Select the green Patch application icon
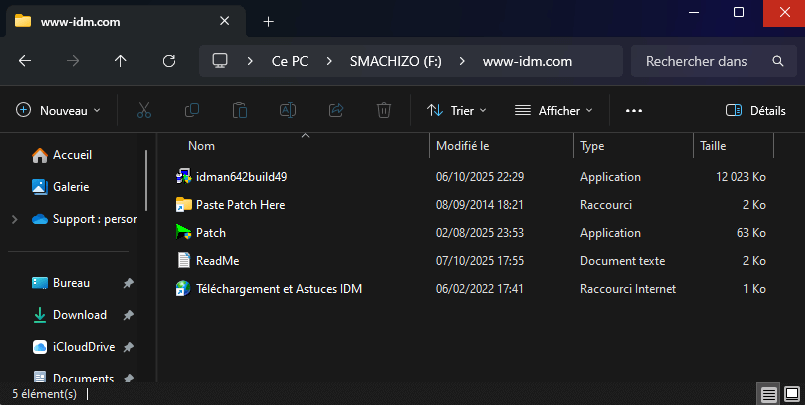This screenshot has height=405, width=805. pos(183,232)
